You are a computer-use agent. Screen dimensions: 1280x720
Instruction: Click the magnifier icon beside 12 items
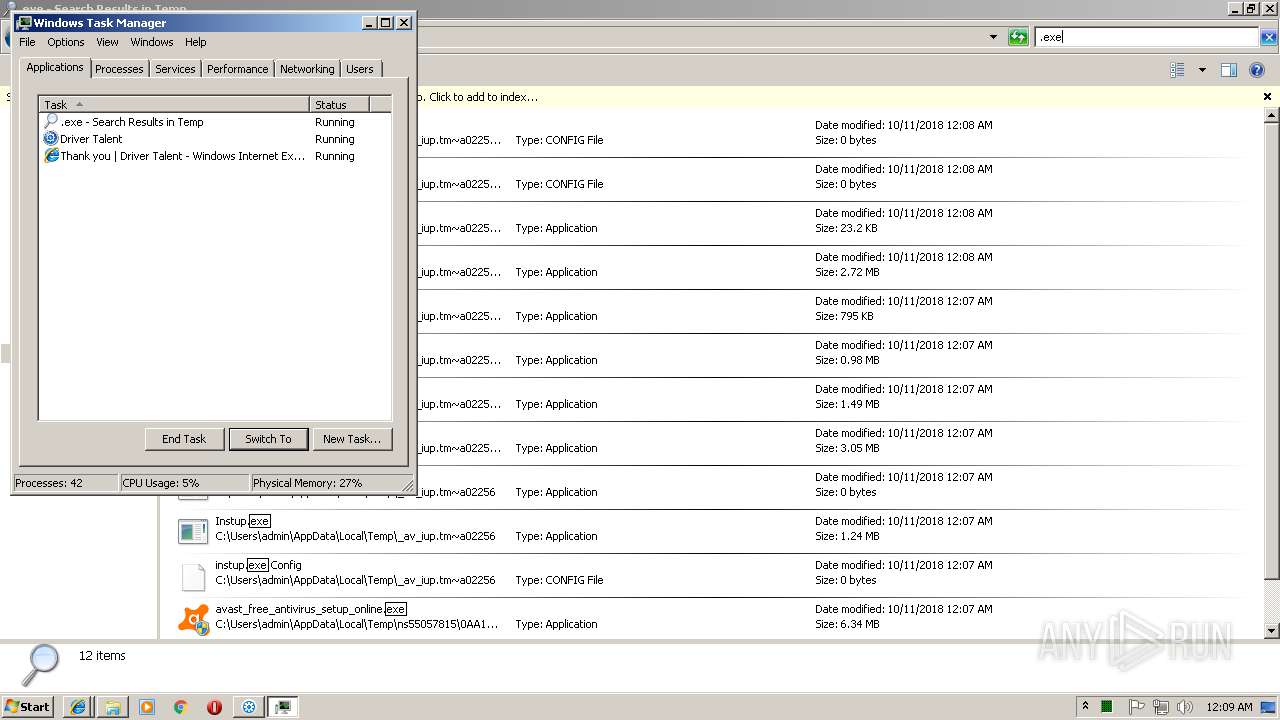(x=42, y=663)
